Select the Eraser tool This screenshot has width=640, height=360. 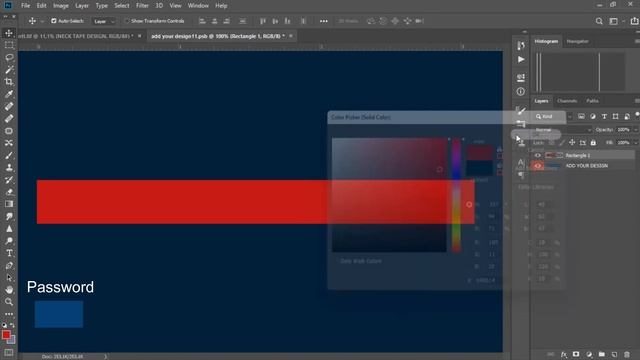(9, 192)
